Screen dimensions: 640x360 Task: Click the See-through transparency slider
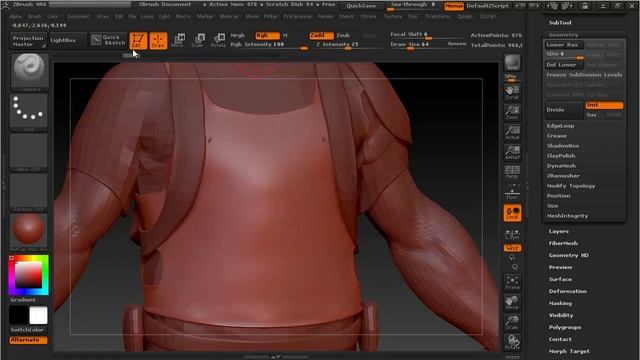[x=414, y=6]
